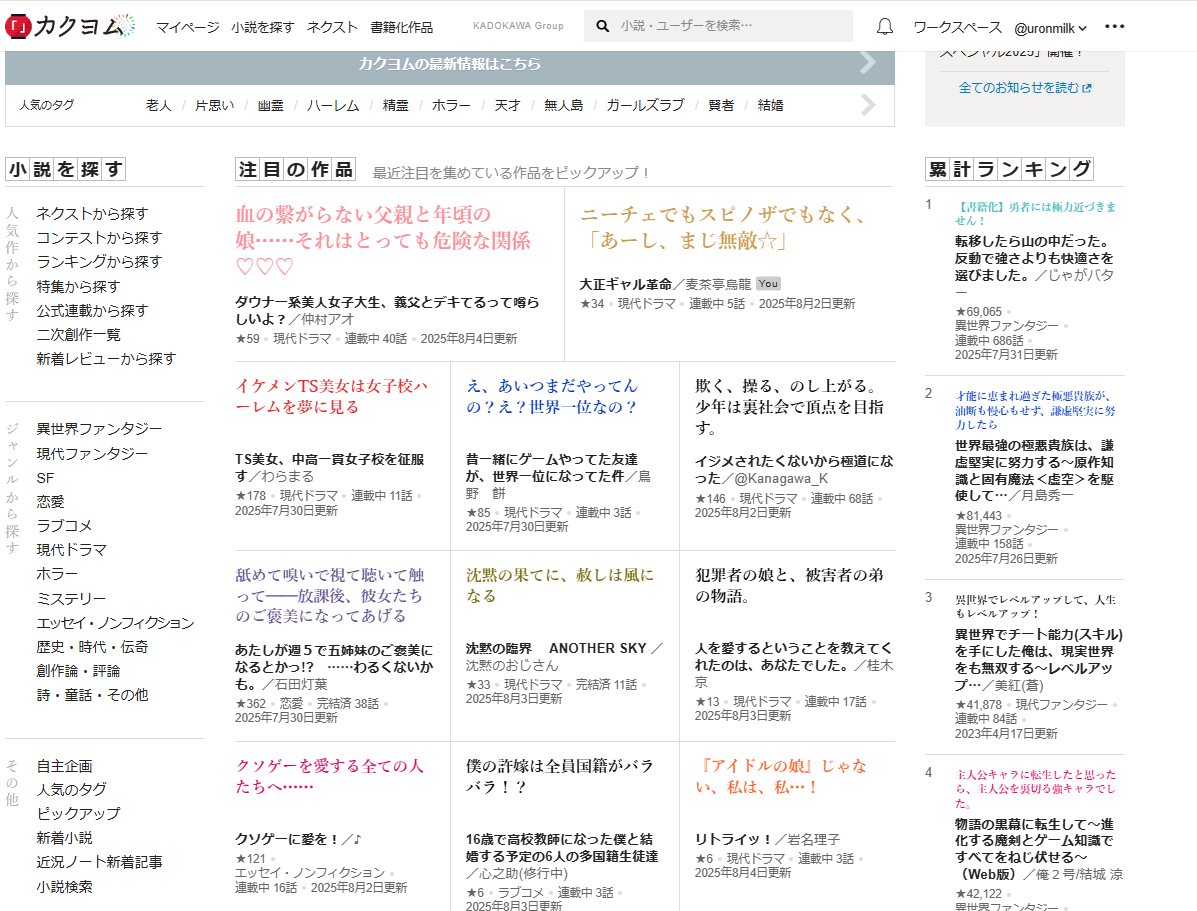Open the three-dots more menu
This screenshot has width=1197, height=911.
[1114, 27]
